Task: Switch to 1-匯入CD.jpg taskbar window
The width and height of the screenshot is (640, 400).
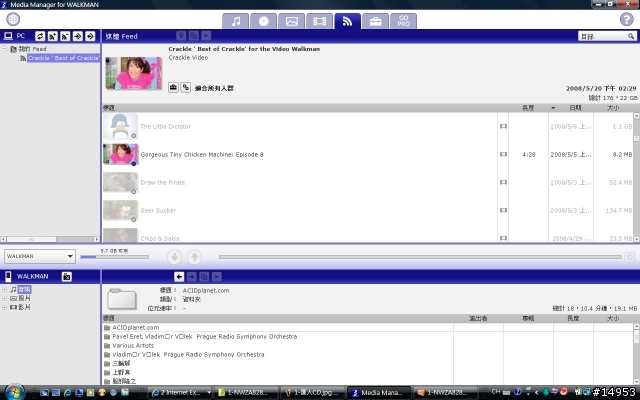Action: [313, 393]
